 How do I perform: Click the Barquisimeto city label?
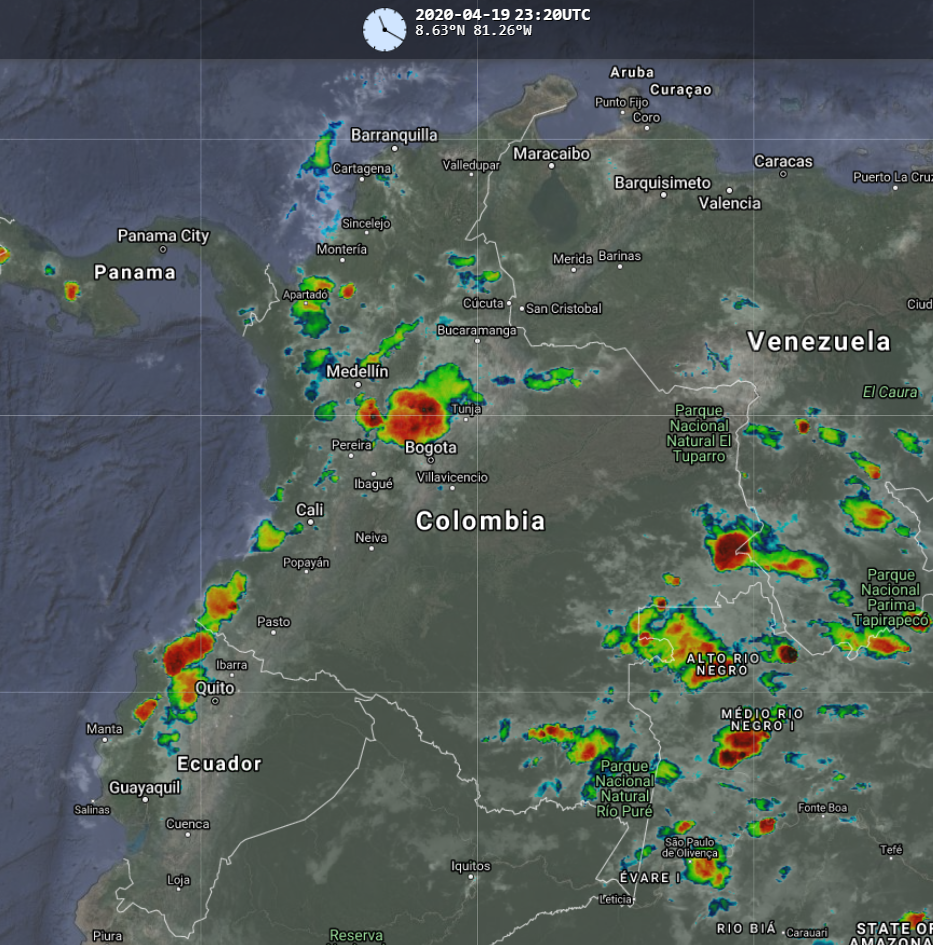click(662, 183)
